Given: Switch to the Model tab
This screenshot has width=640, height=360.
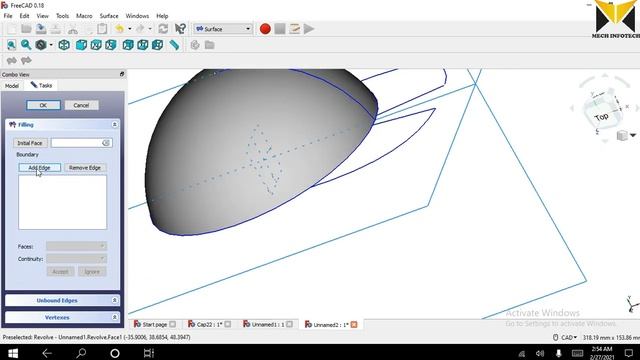Looking at the screenshot, I should [12, 86].
